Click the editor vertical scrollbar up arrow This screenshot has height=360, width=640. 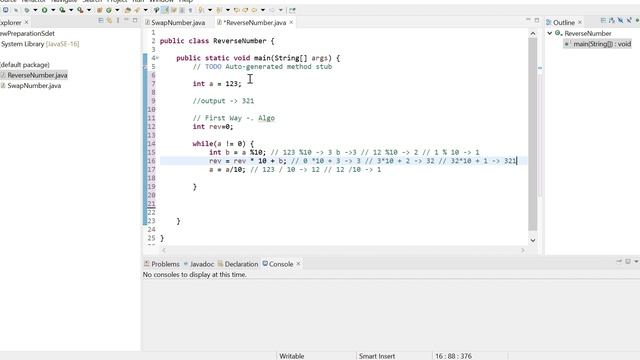(533, 34)
